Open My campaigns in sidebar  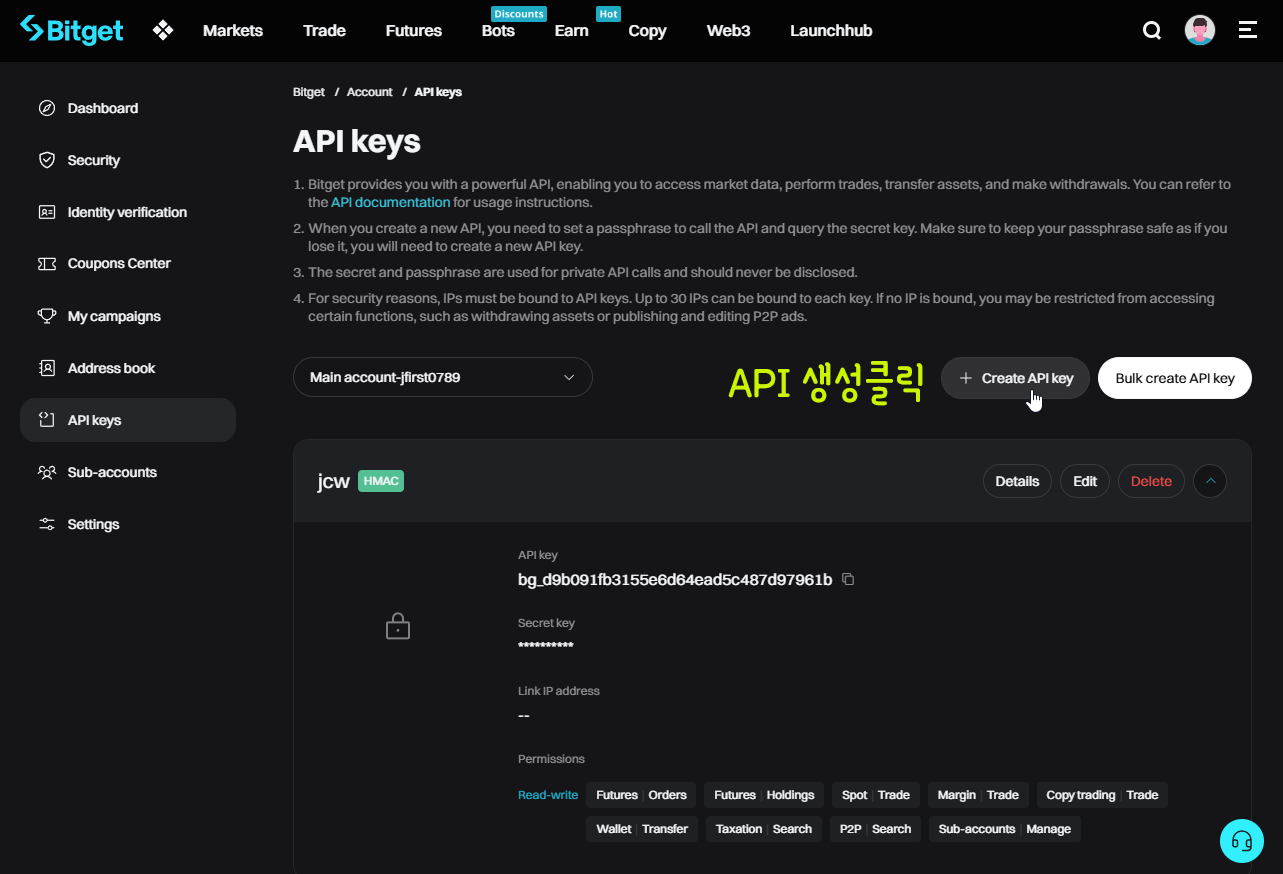(x=128, y=316)
